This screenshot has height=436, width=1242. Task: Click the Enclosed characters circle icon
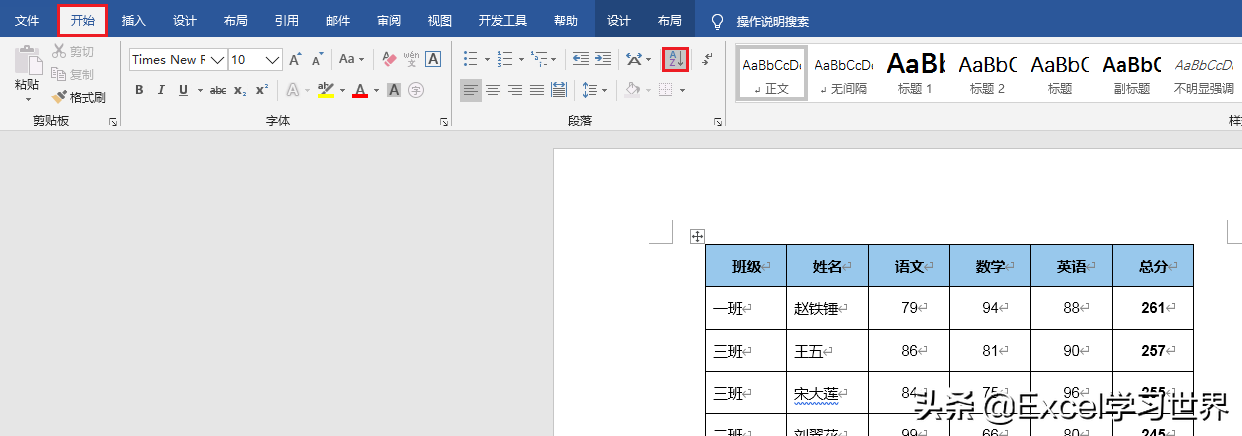click(416, 90)
